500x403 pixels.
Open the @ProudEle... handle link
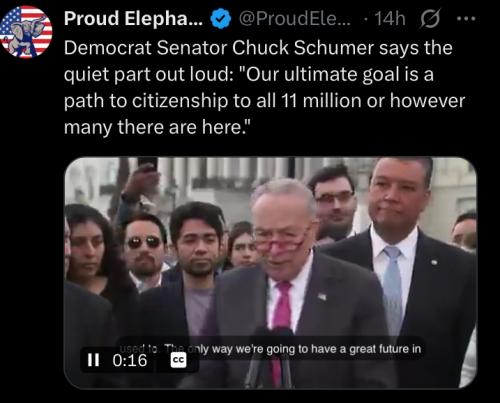click(x=295, y=19)
